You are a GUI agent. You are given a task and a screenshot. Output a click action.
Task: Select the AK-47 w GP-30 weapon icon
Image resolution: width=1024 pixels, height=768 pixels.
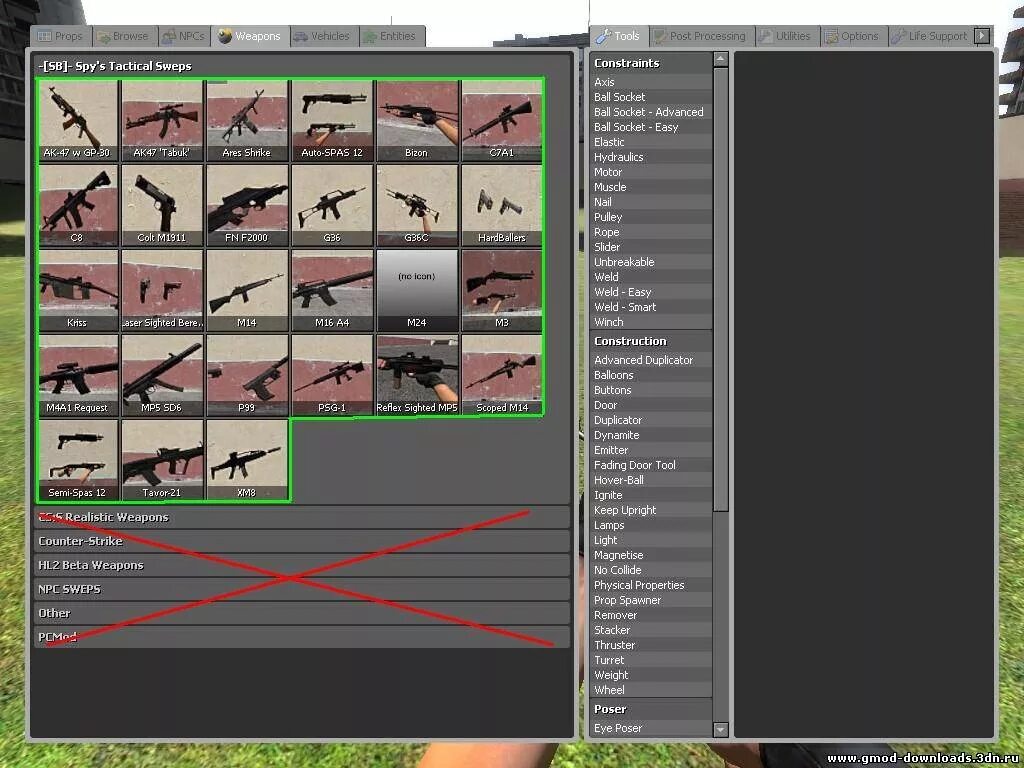coord(78,121)
